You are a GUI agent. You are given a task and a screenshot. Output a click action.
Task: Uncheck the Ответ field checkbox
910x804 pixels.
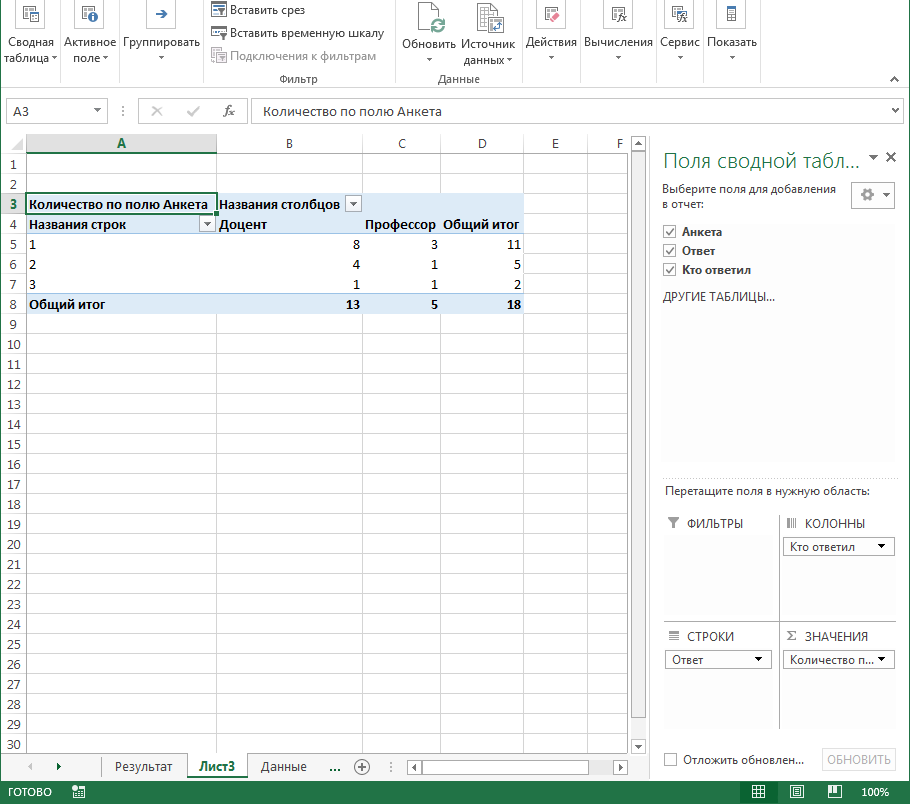point(670,251)
